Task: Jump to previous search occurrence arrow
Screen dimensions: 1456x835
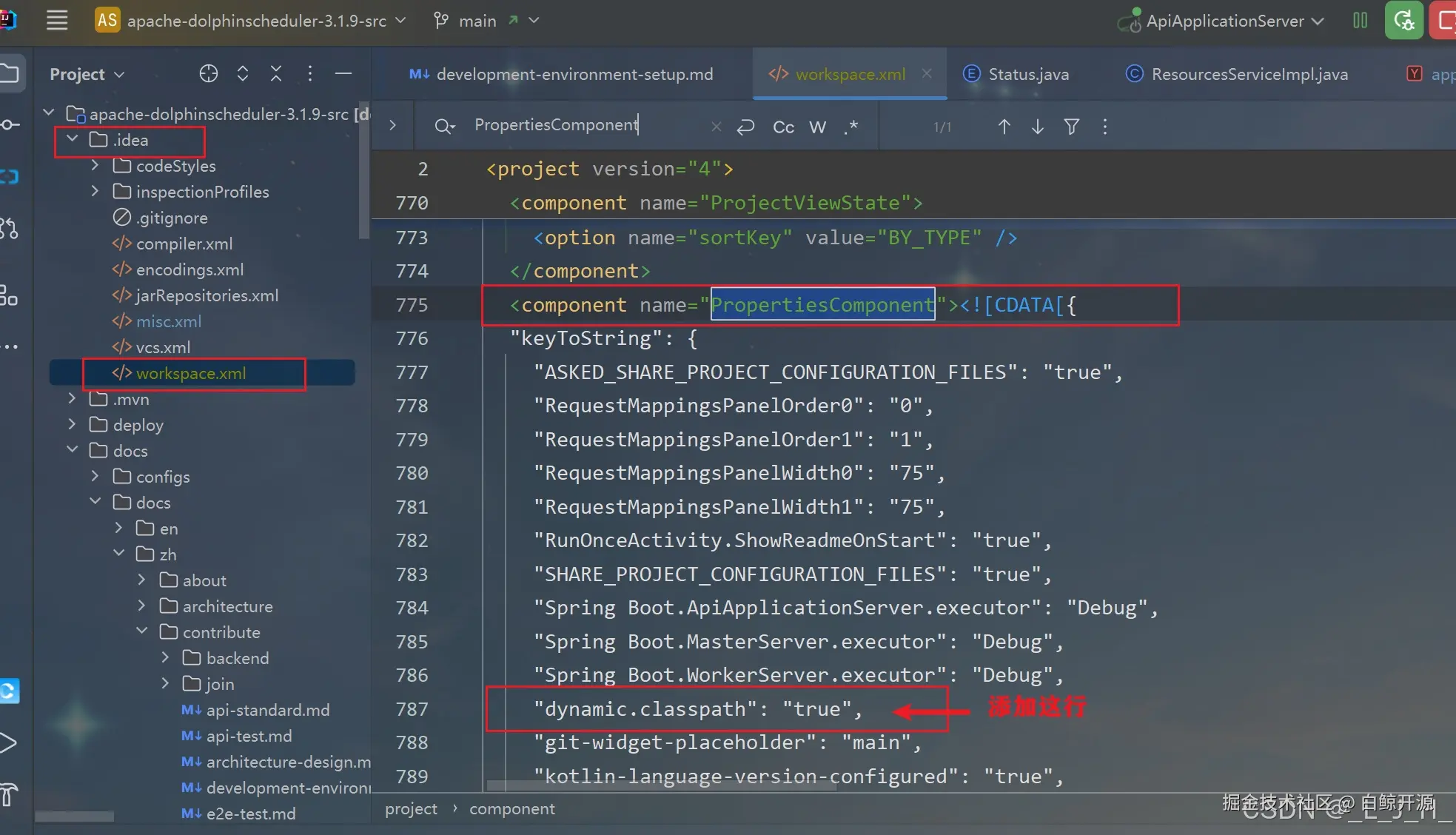Action: pyautogui.click(x=1004, y=127)
